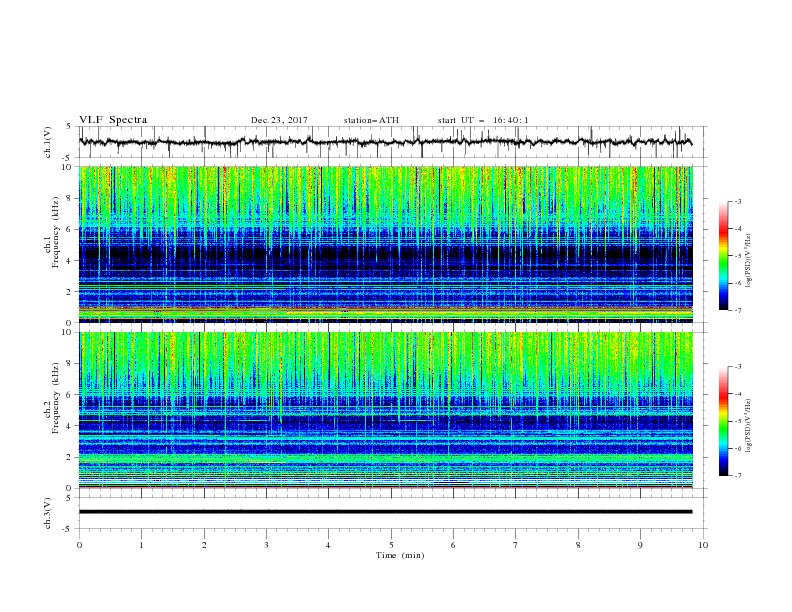Click the log(PSD) label of the ch.1 colorbar
This screenshot has height=612, width=792.
(x=749, y=261)
